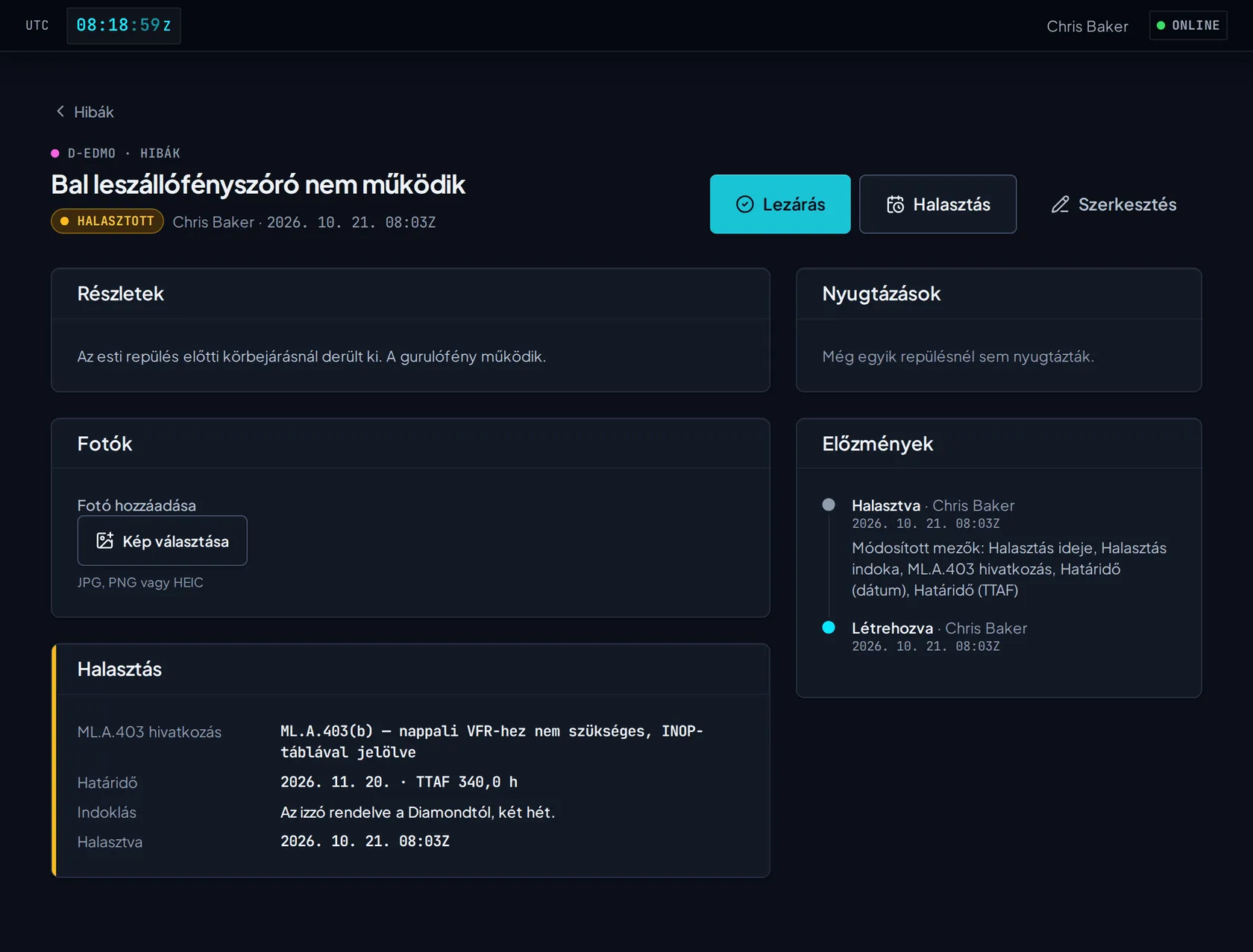Click the Létrehozva history entry title
1253x952 pixels.
click(892, 628)
